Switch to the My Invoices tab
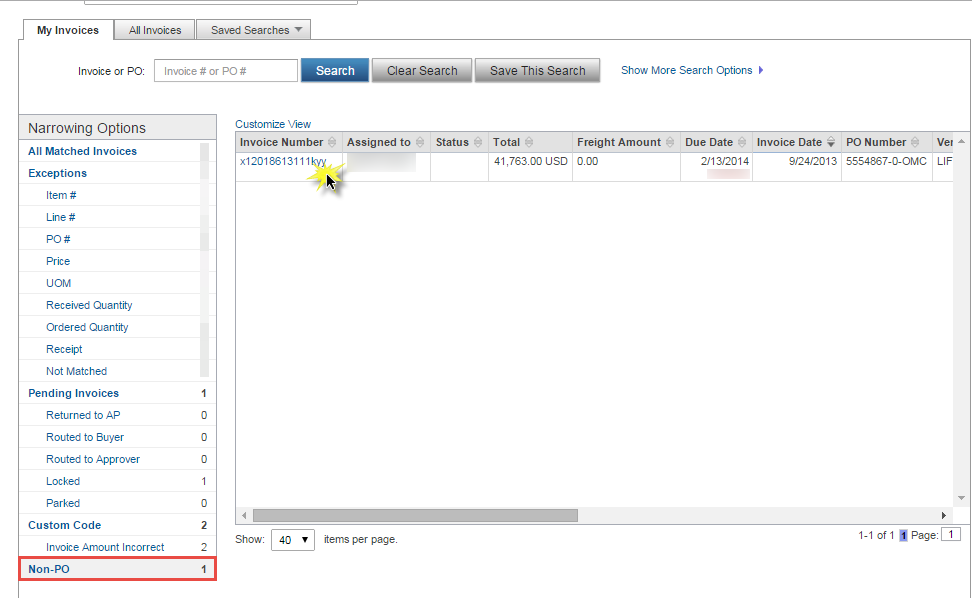Image resolution: width=972 pixels, height=598 pixels. click(66, 30)
